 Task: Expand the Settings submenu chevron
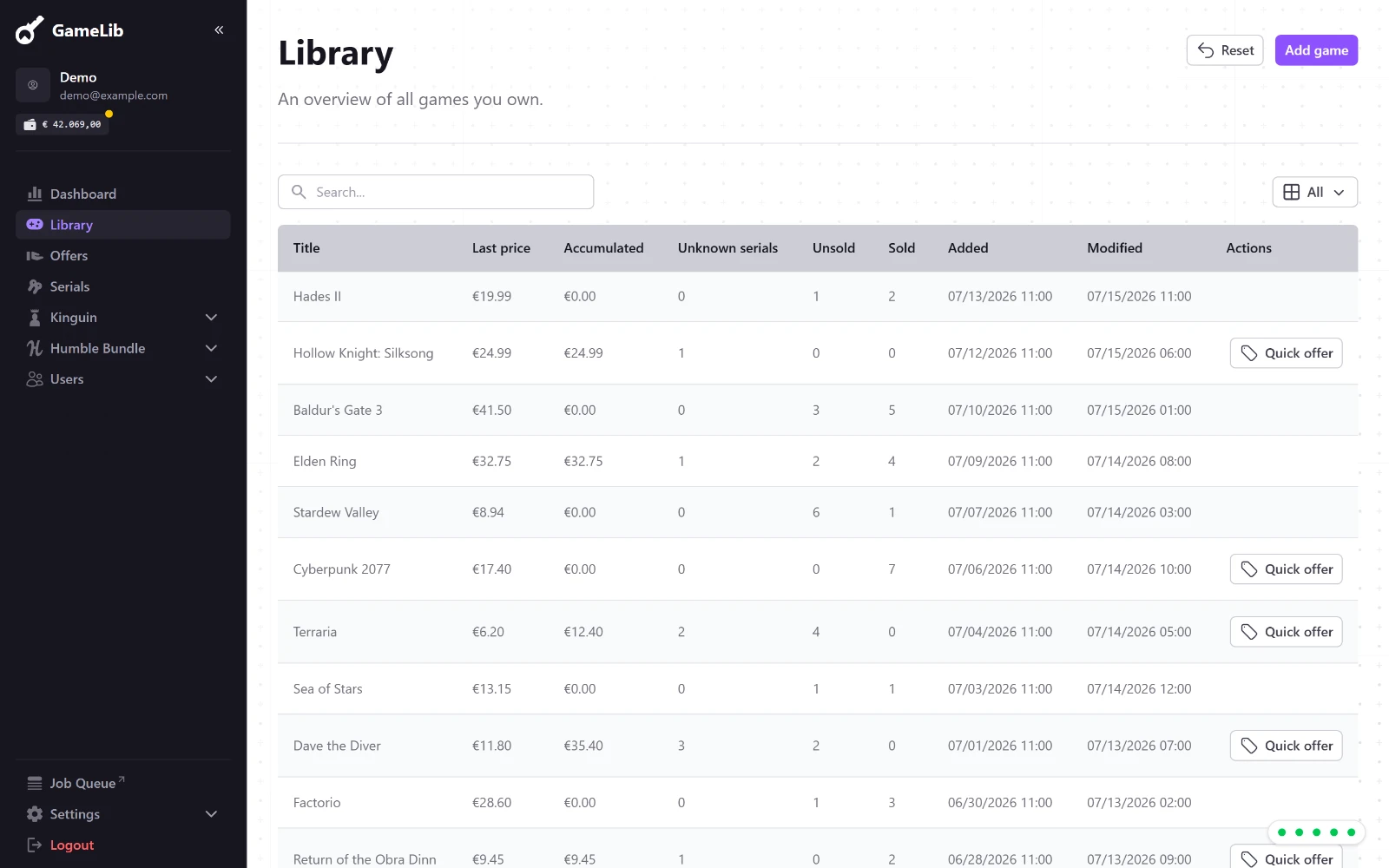click(x=211, y=814)
